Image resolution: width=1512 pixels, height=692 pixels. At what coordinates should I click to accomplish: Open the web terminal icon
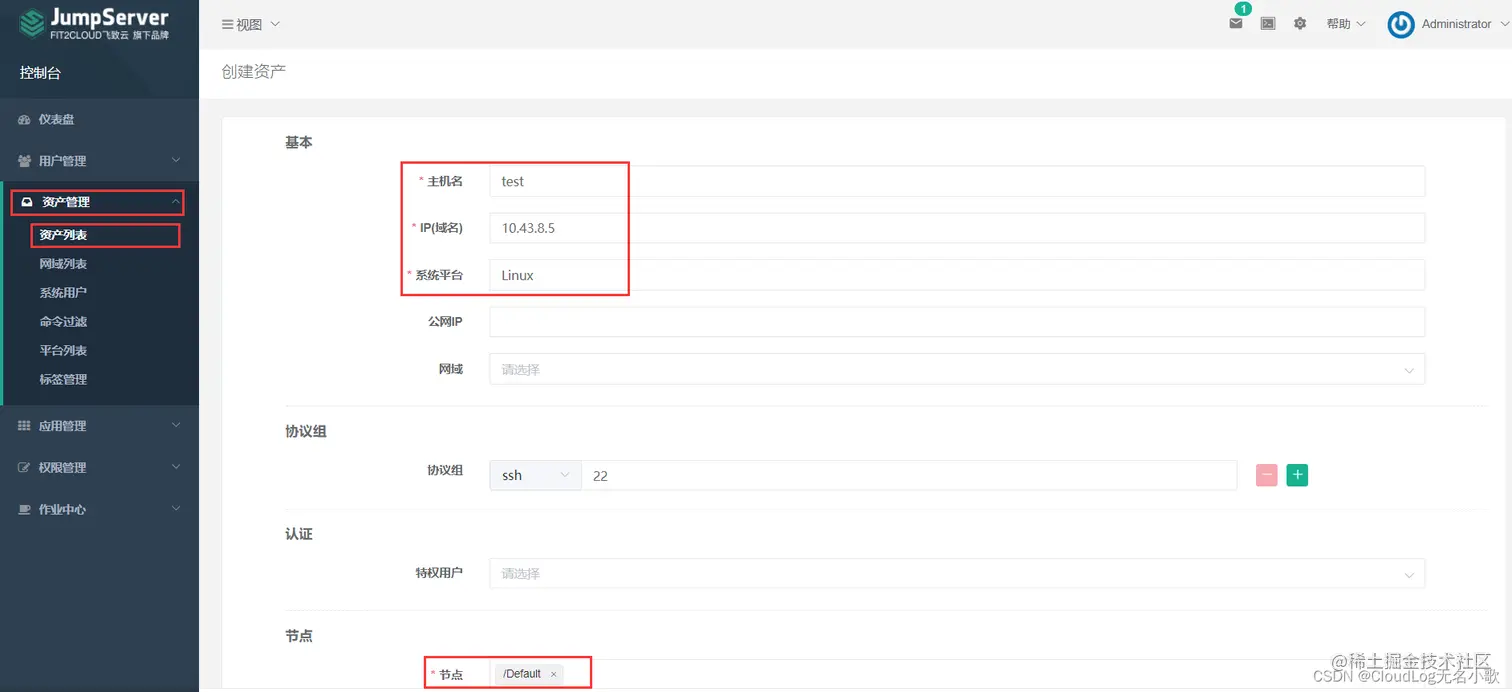(x=1268, y=23)
